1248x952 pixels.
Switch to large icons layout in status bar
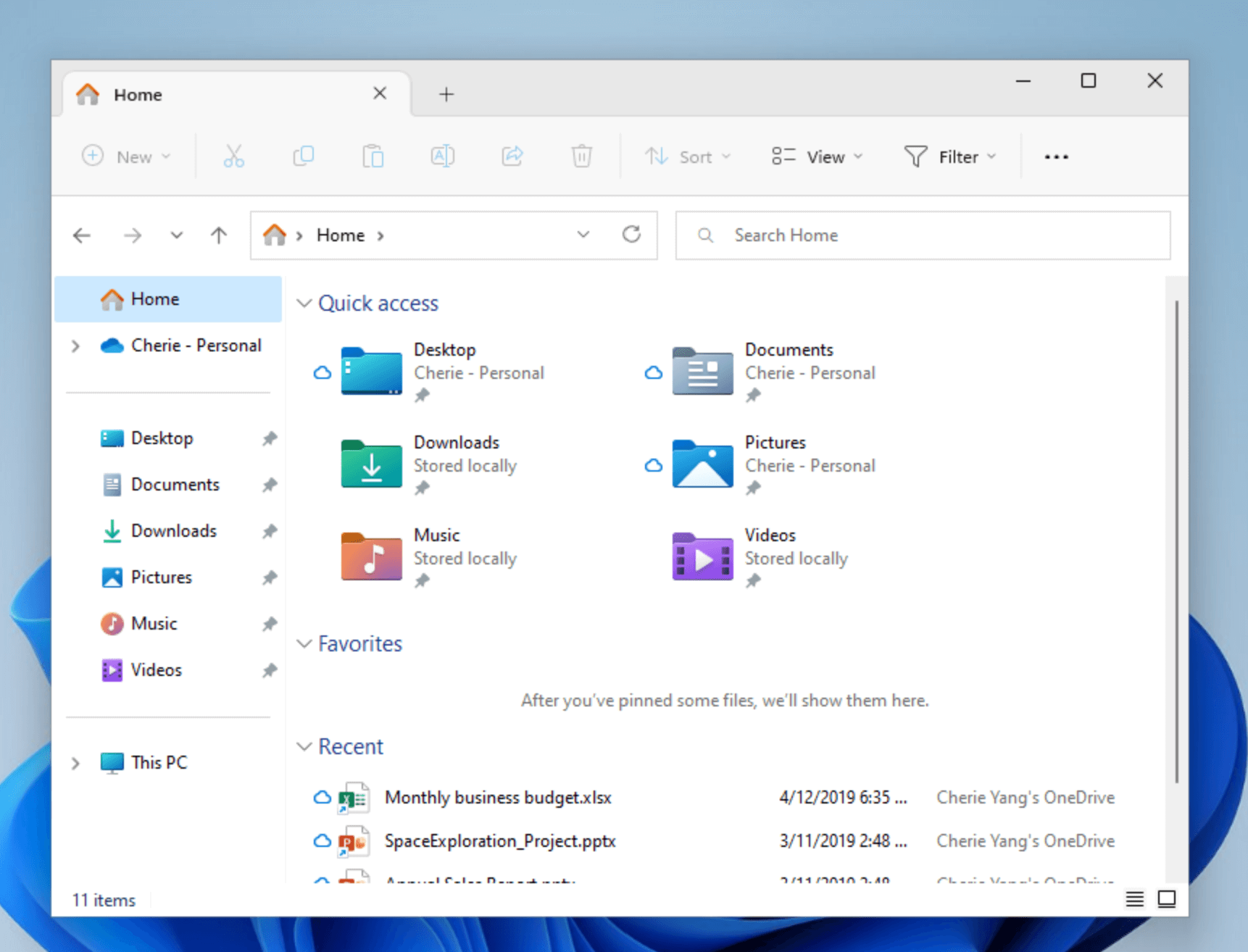click(x=1167, y=898)
